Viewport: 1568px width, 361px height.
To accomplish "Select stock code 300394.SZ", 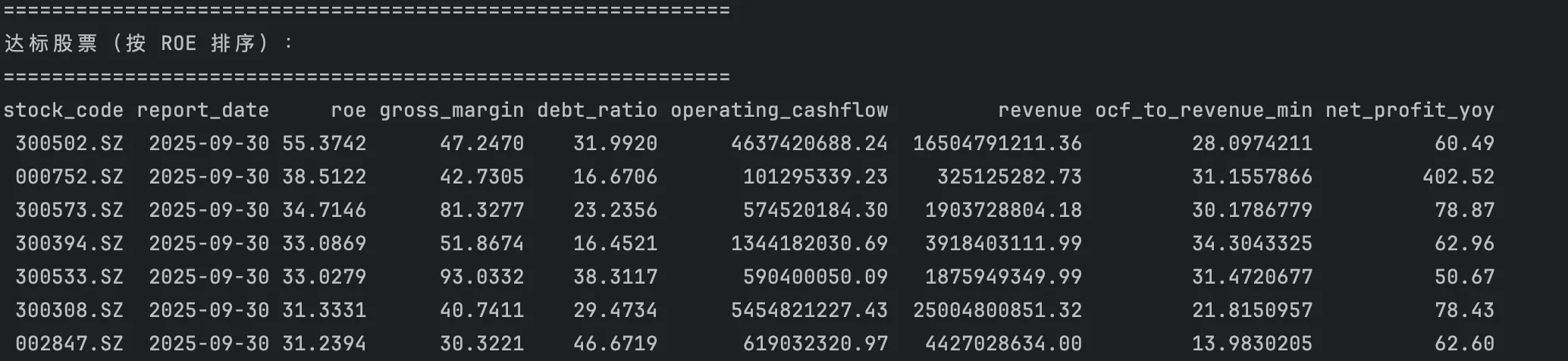I will [x=69, y=244].
